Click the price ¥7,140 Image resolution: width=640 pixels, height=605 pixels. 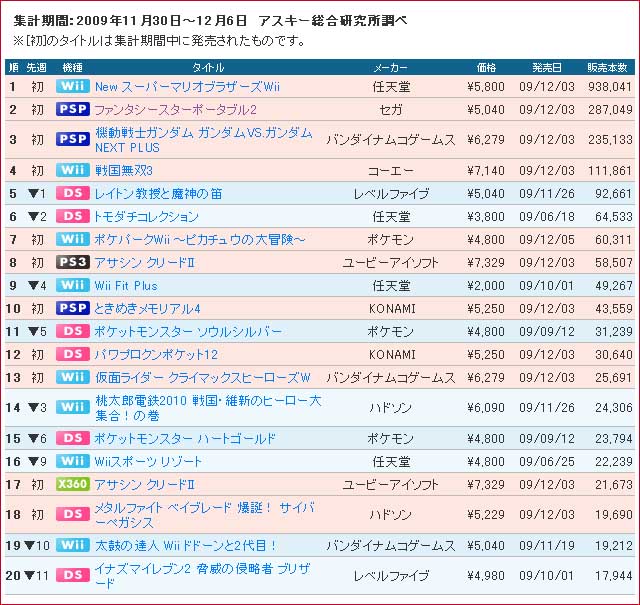pyautogui.click(x=486, y=171)
